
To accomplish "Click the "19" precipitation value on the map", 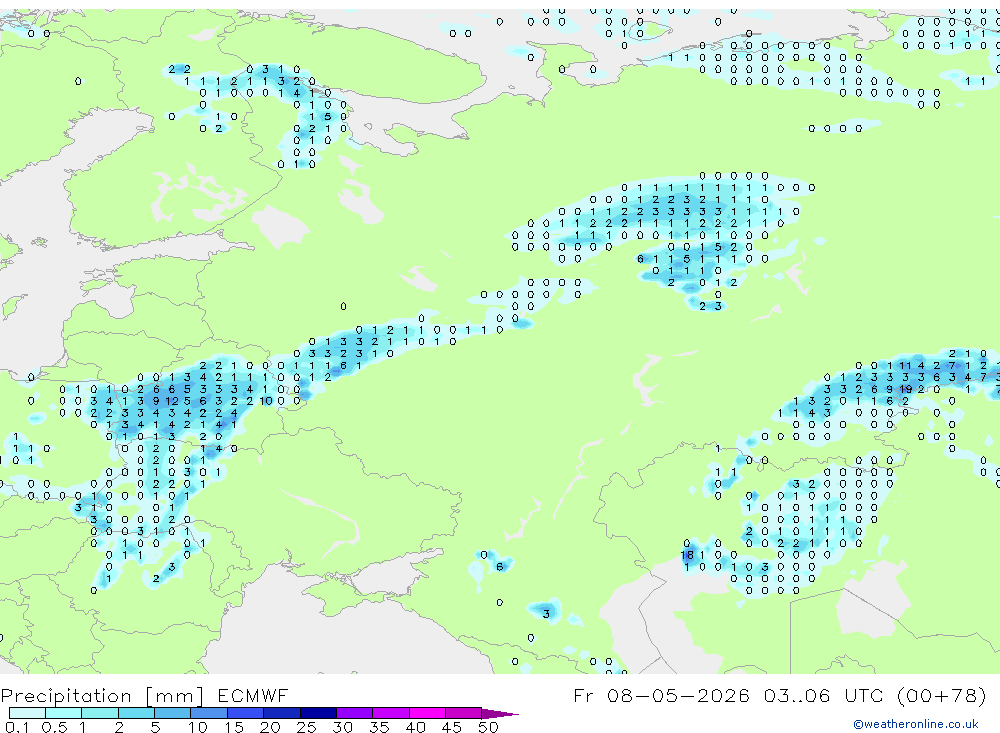I will [x=906, y=389].
